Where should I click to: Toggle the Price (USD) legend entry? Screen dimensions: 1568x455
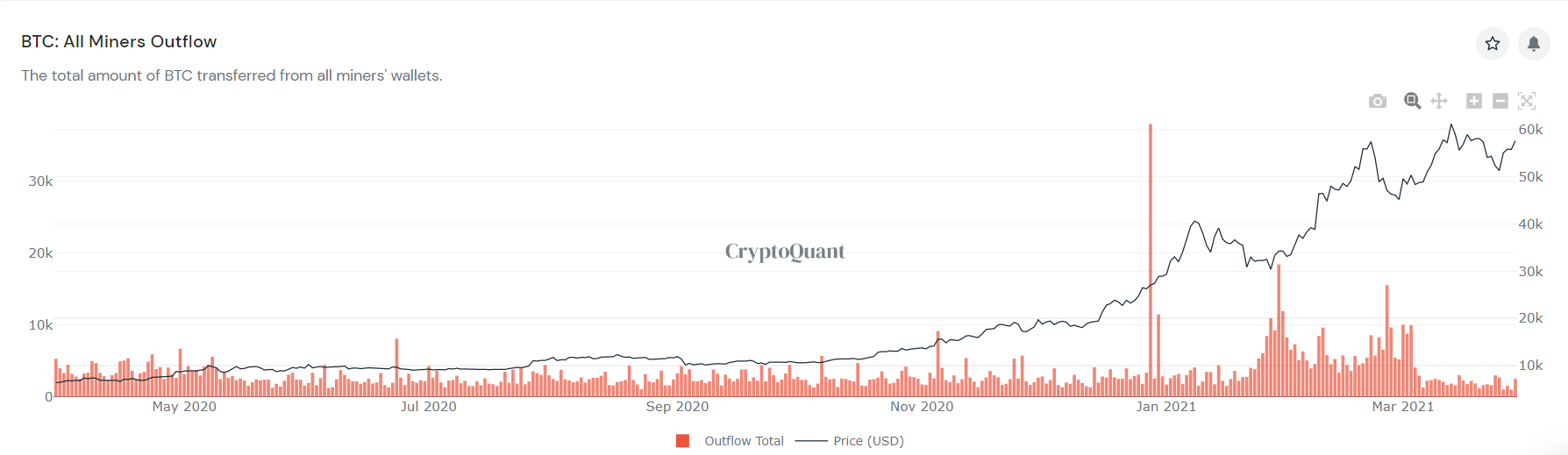coord(849,441)
